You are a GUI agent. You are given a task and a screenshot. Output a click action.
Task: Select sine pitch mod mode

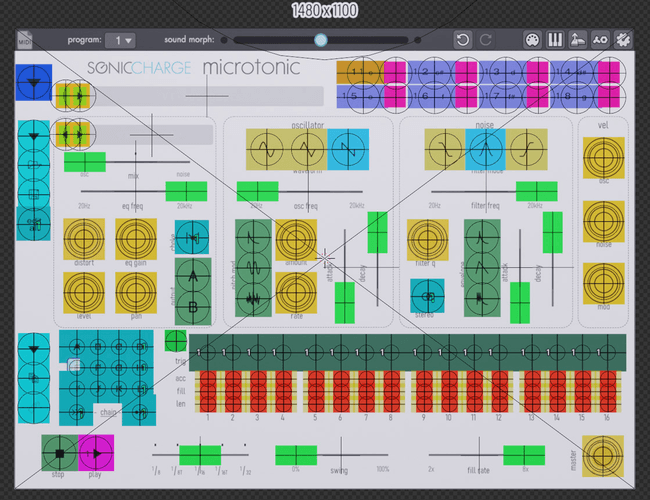coord(253,268)
